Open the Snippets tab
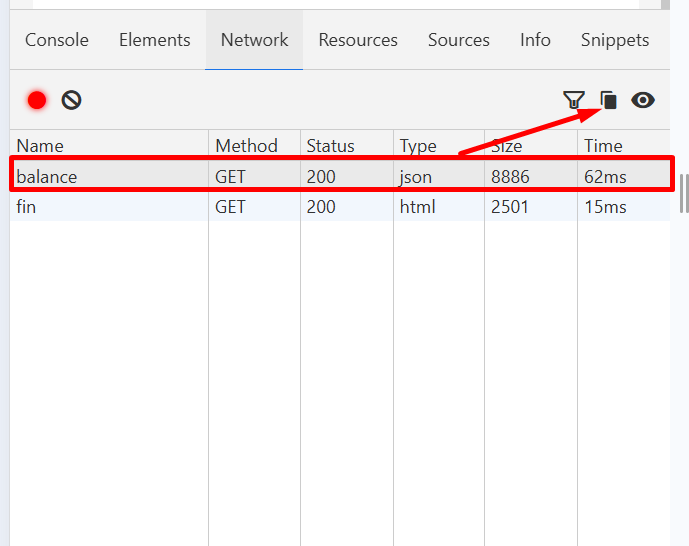 (x=615, y=40)
